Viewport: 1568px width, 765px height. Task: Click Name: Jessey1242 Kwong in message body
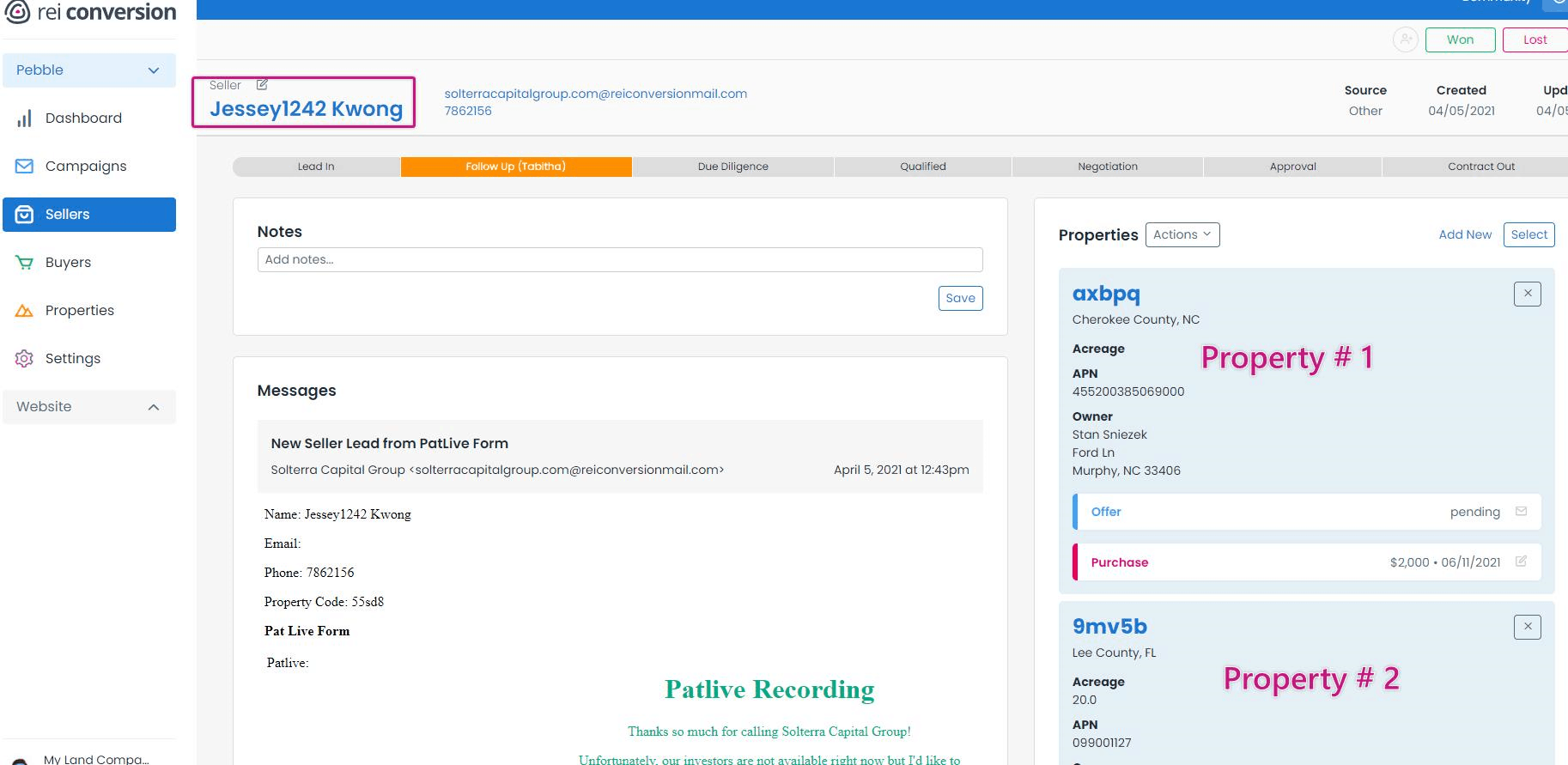tap(337, 514)
